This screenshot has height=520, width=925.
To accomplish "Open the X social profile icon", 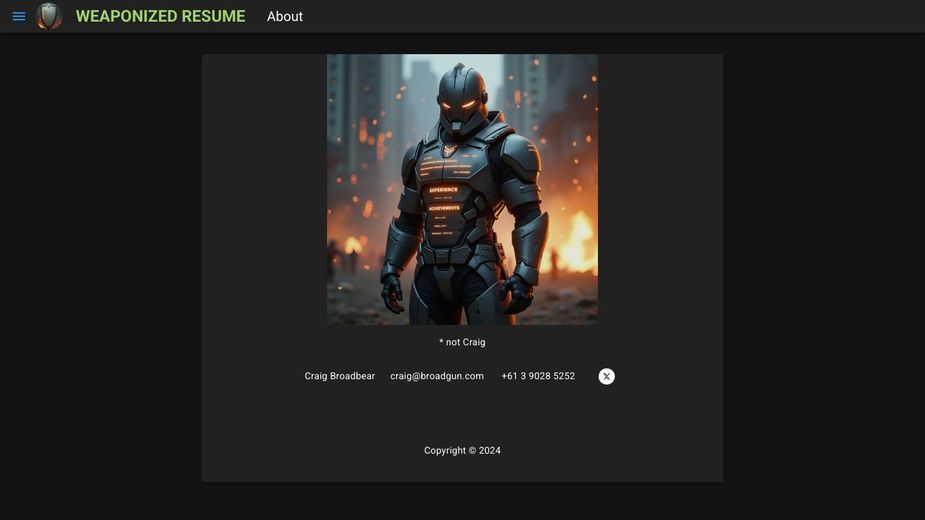I will 606,377.
